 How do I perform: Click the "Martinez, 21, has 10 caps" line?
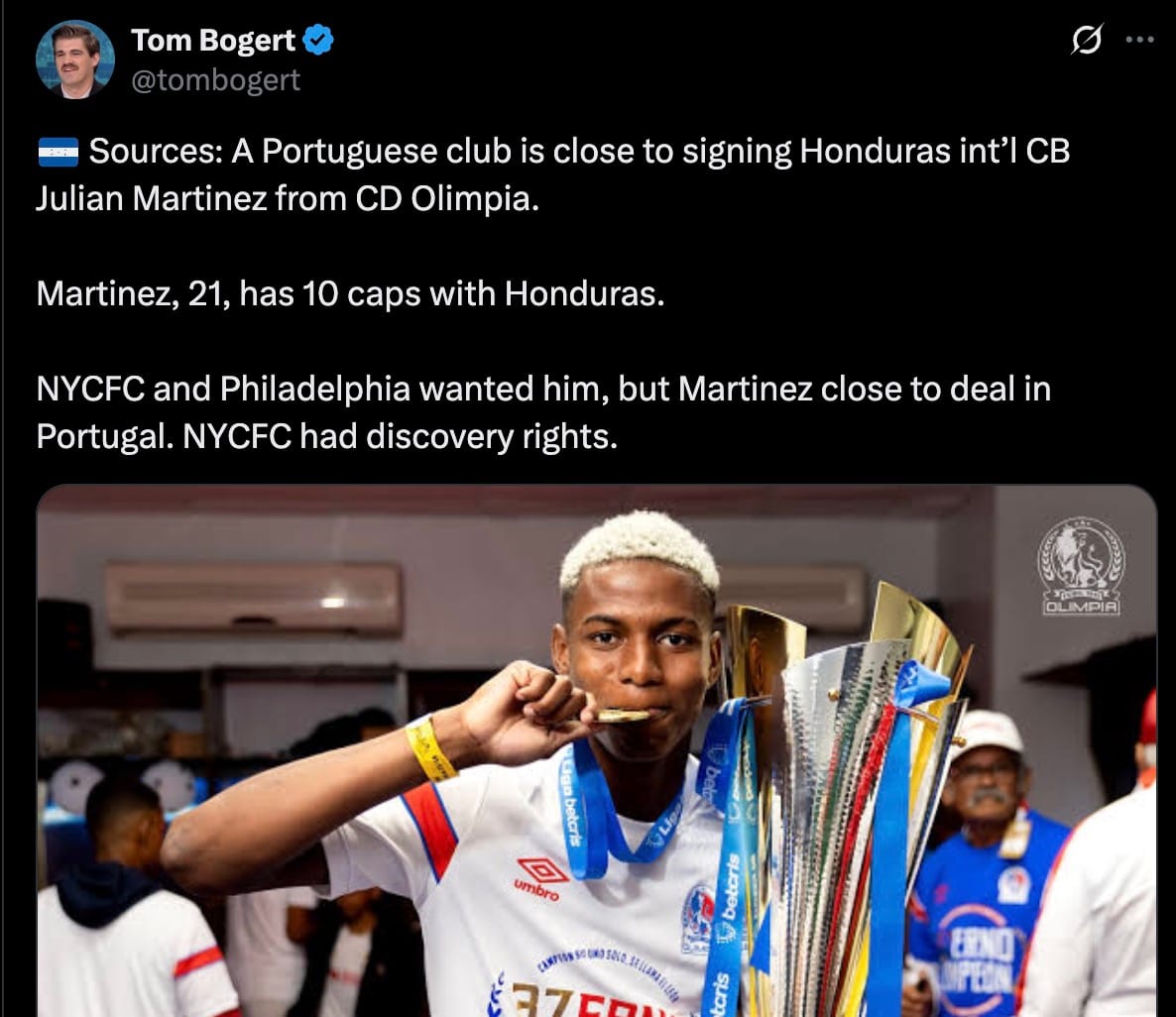(350, 293)
